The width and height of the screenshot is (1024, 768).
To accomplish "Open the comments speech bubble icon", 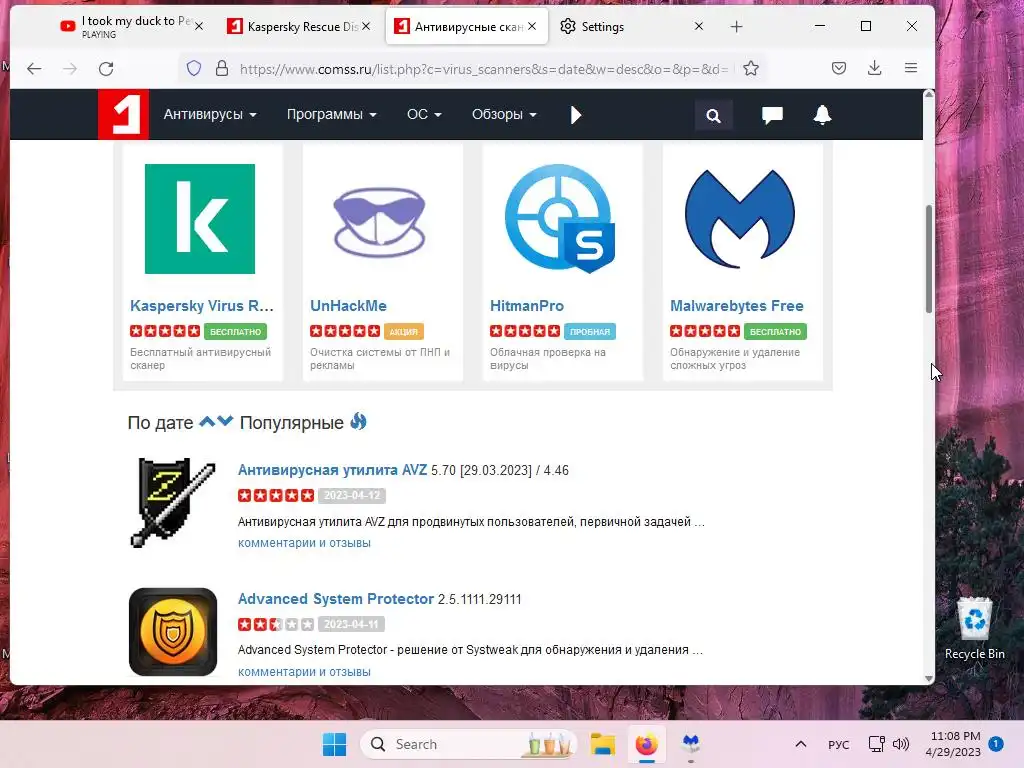I will click(x=772, y=115).
